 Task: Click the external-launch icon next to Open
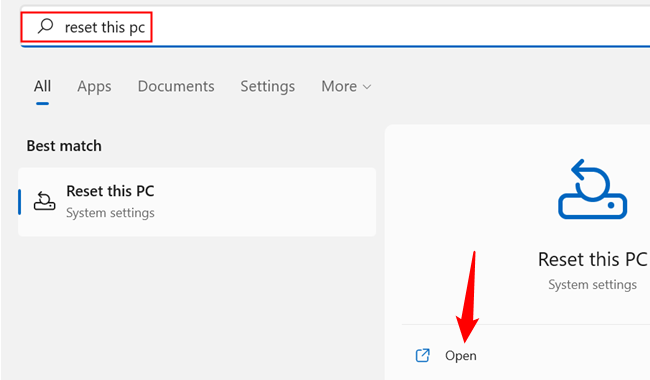(422, 355)
